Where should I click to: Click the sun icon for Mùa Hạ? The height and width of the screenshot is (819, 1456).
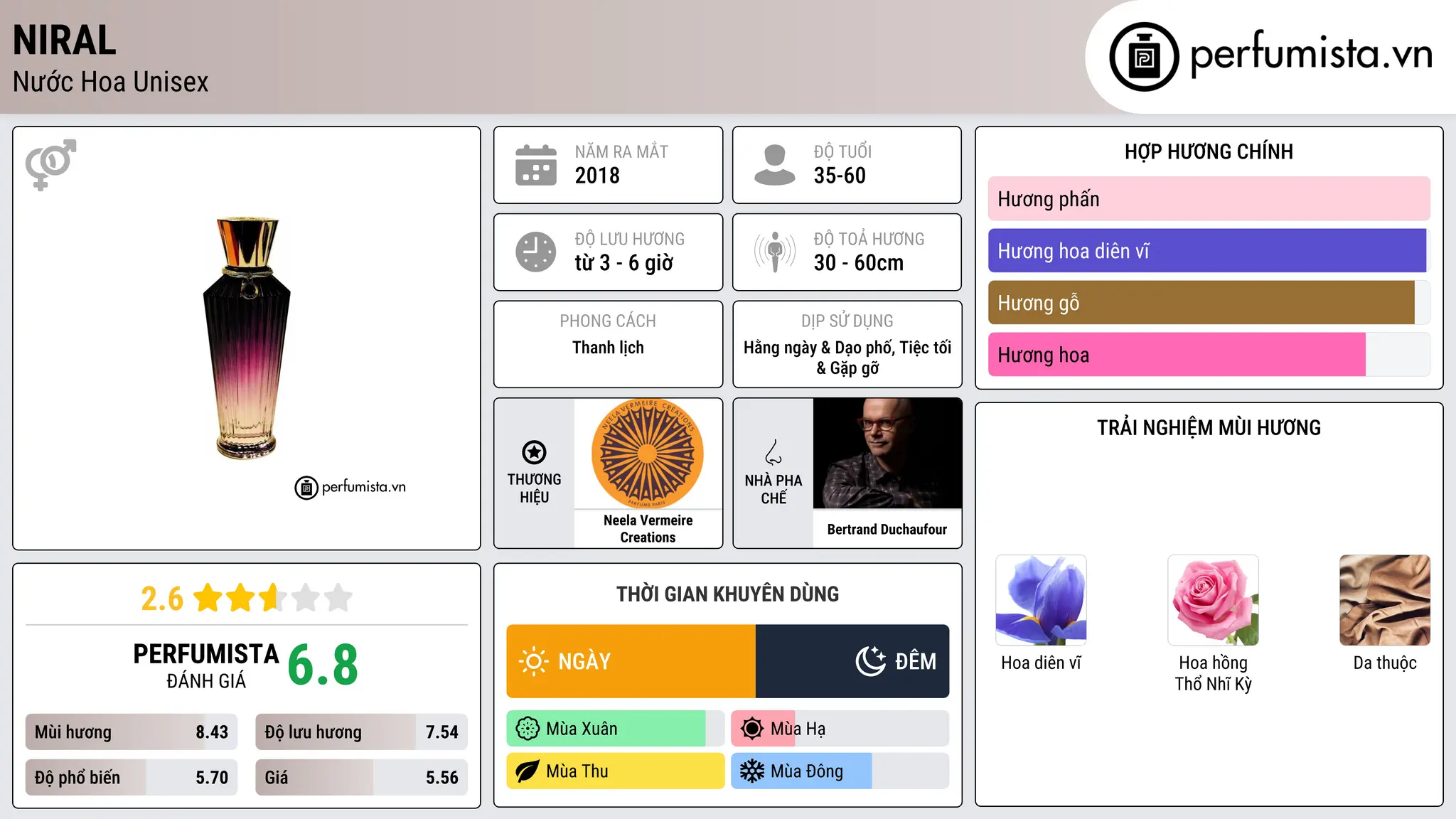pos(752,729)
